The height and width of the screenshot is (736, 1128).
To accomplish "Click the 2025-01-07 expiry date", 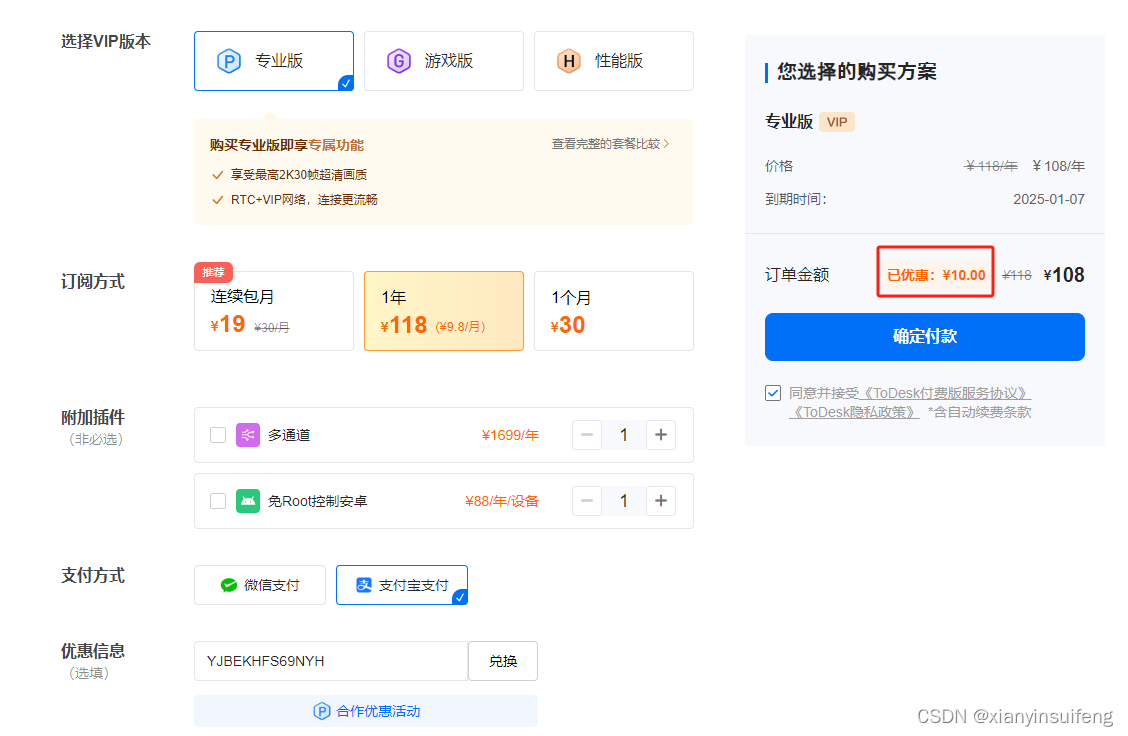I will (x=1049, y=199).
